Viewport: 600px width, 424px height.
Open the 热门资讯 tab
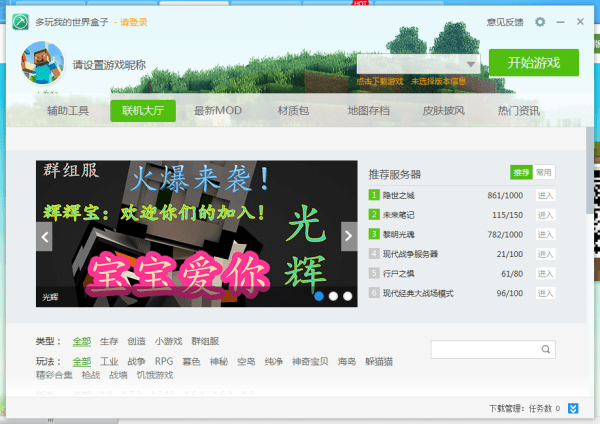(x=518, y=111)
